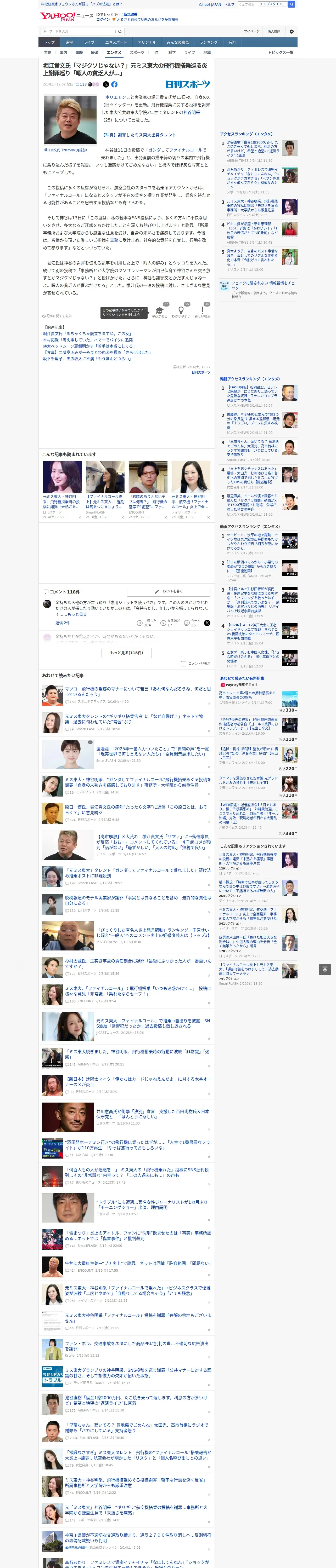Select the エキスパート tab

(x=116, y=43)
